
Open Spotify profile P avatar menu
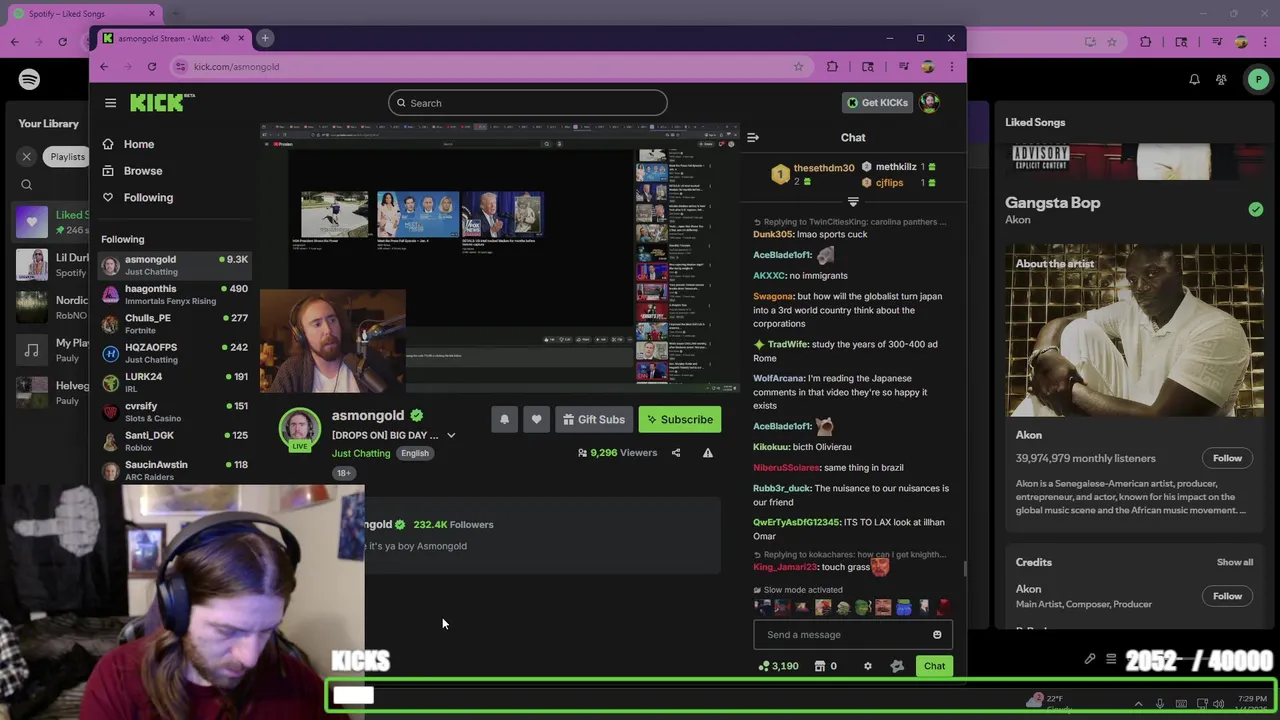[1258, 80]
